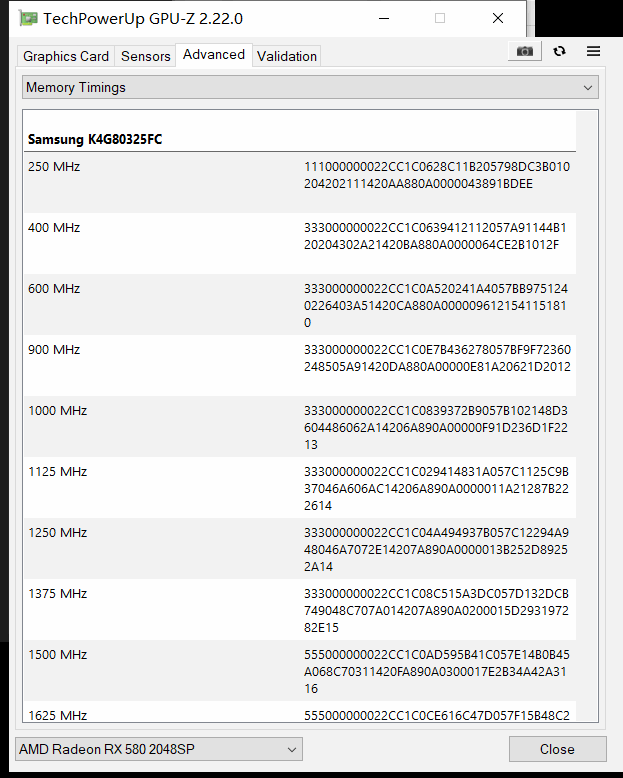Go to the Validation tab
623x778 pixels.
[x=287, y=56]
